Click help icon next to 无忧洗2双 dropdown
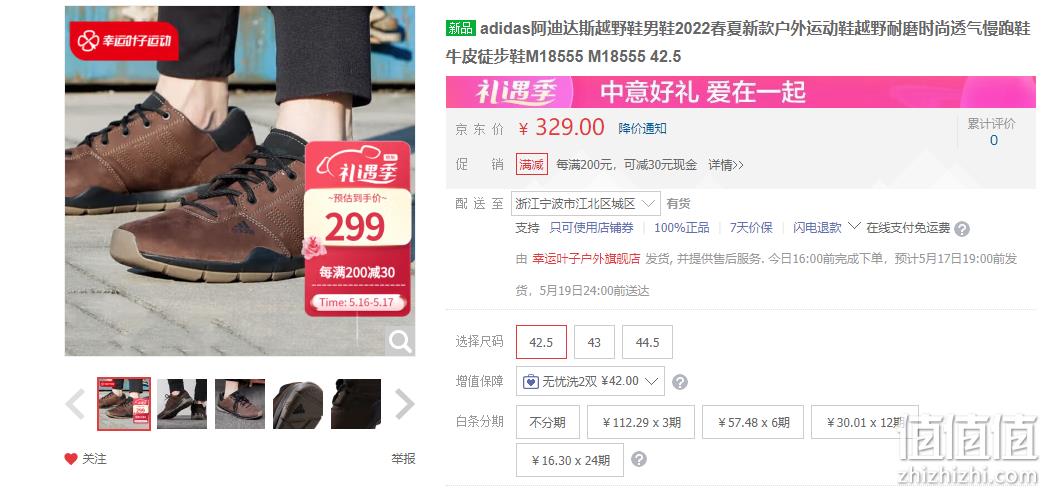The width and height of the screenshot is (1047, 493). 679,382
